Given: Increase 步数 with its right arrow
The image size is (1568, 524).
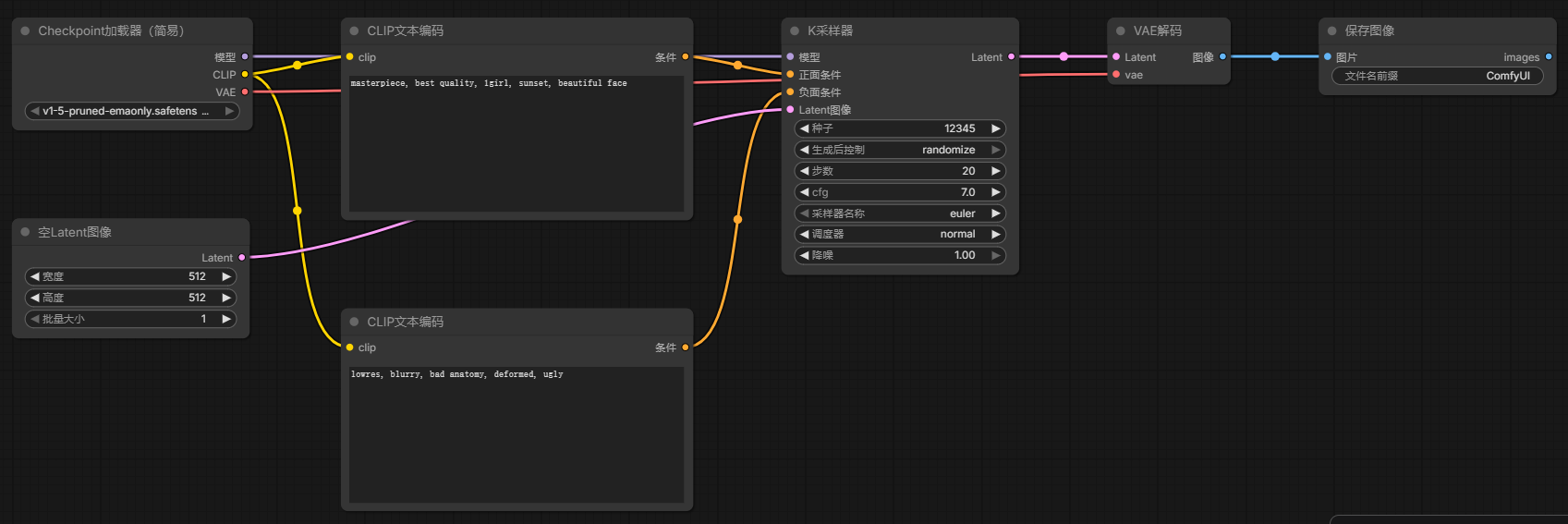Looking at the screenshot, I should click(996, 171).
